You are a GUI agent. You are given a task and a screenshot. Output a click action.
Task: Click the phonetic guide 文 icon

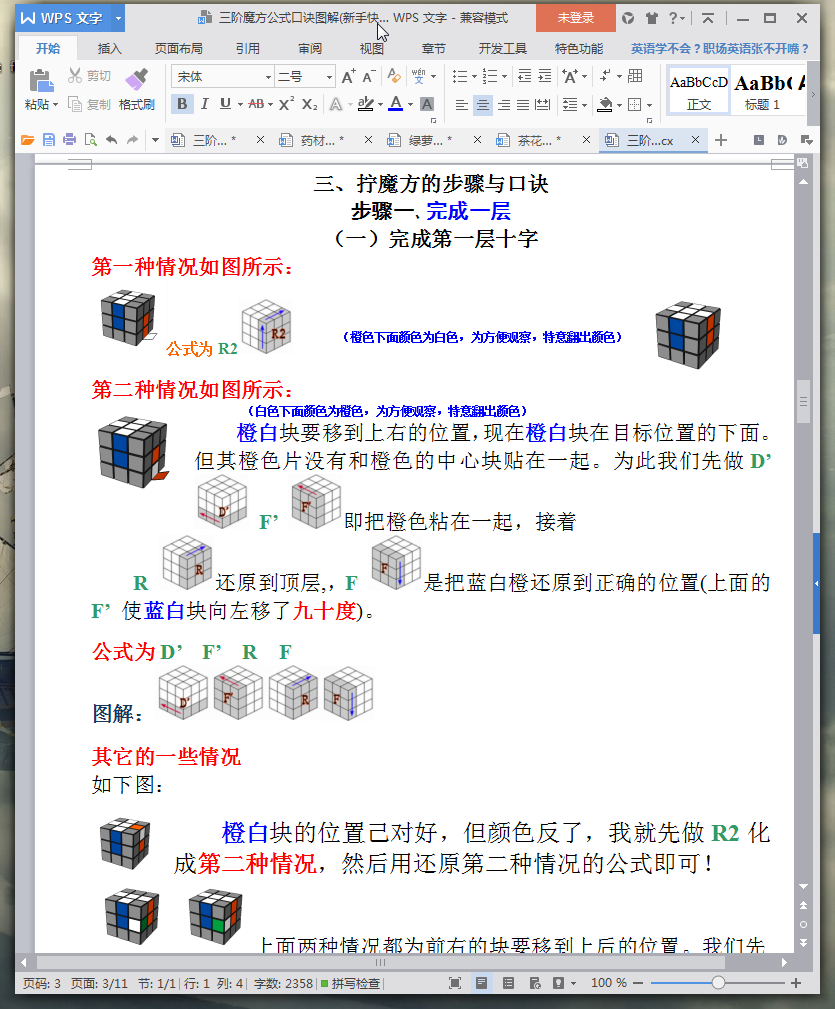[419, 77]
